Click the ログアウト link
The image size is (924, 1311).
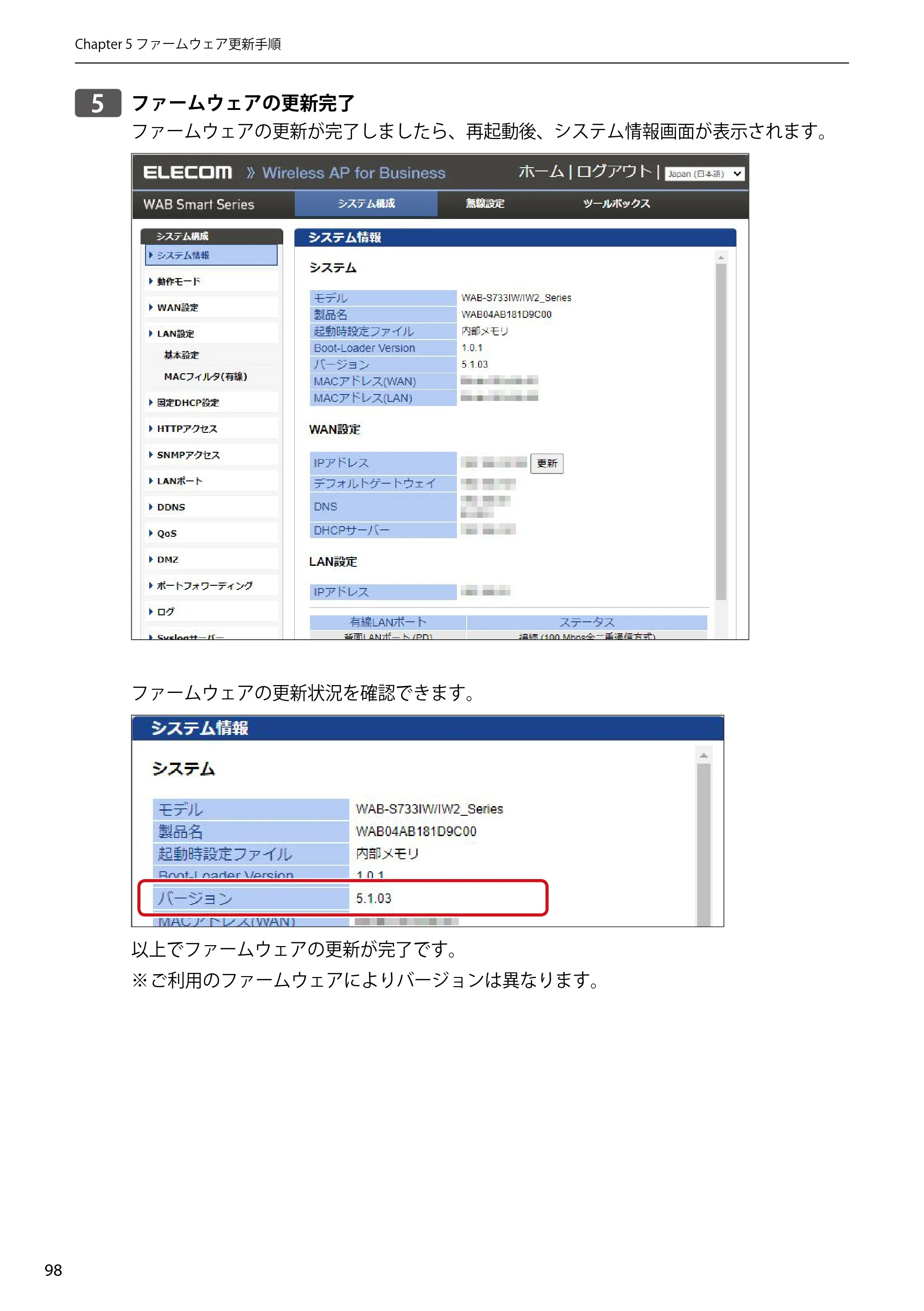[614, 171]
